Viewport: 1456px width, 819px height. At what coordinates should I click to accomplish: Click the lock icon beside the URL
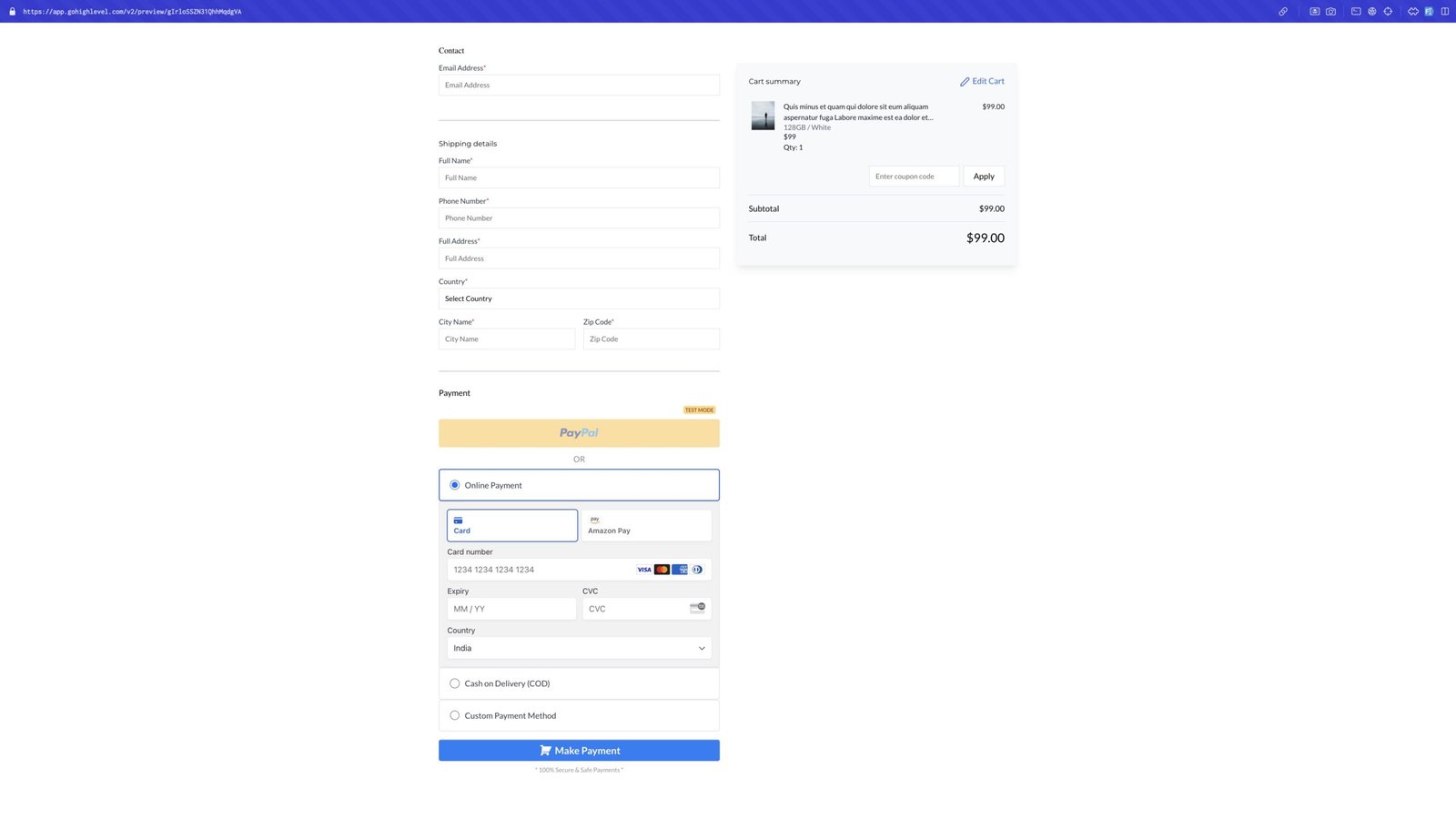[x=12, y=12]
